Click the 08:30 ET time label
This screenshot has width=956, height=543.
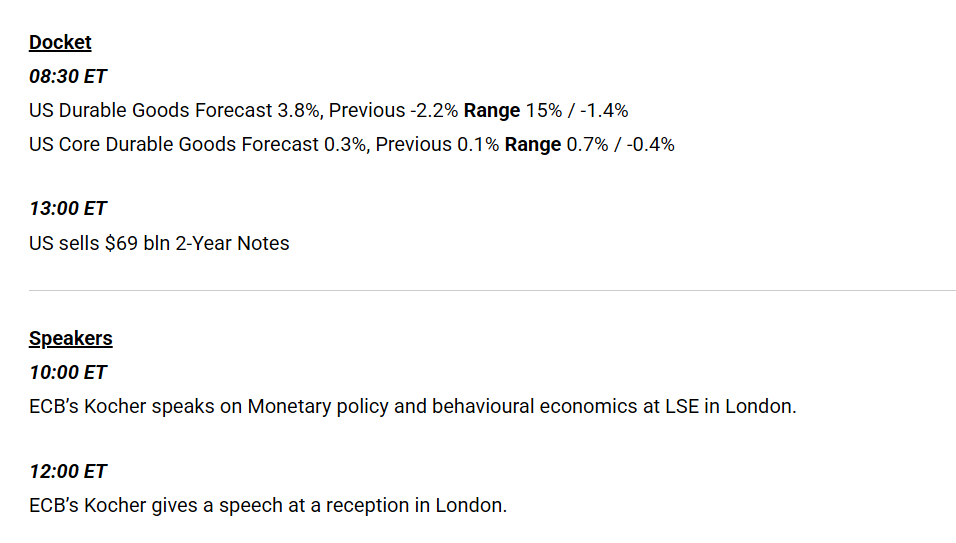68,76
